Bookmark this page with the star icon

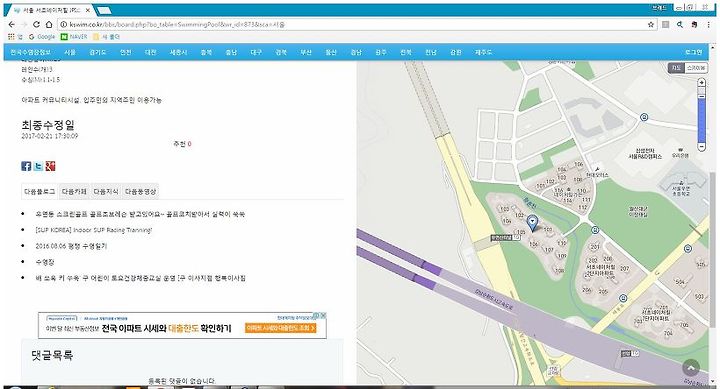tap(651, 24)
